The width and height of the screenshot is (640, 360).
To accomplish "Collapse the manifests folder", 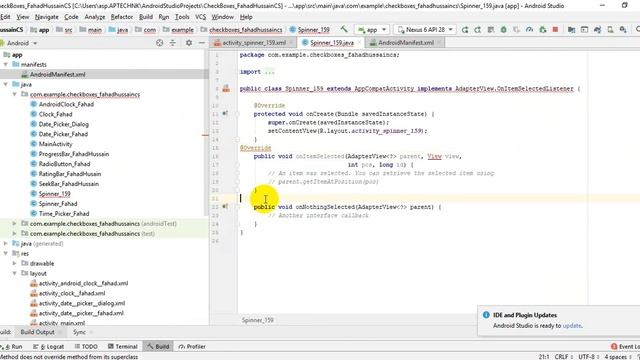I will [6, 64].
